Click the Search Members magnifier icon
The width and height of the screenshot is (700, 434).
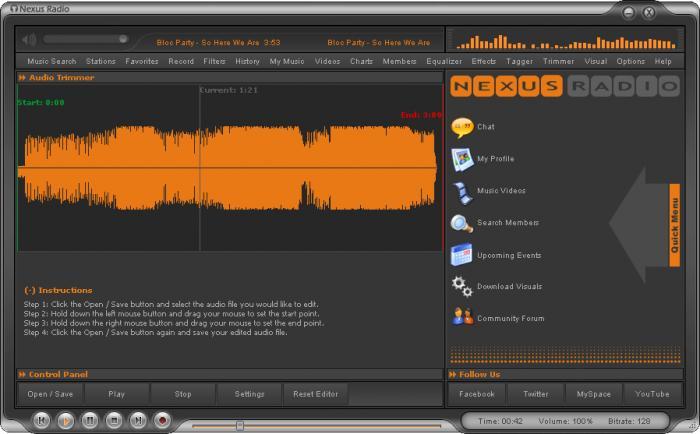(x=462, y=224)
